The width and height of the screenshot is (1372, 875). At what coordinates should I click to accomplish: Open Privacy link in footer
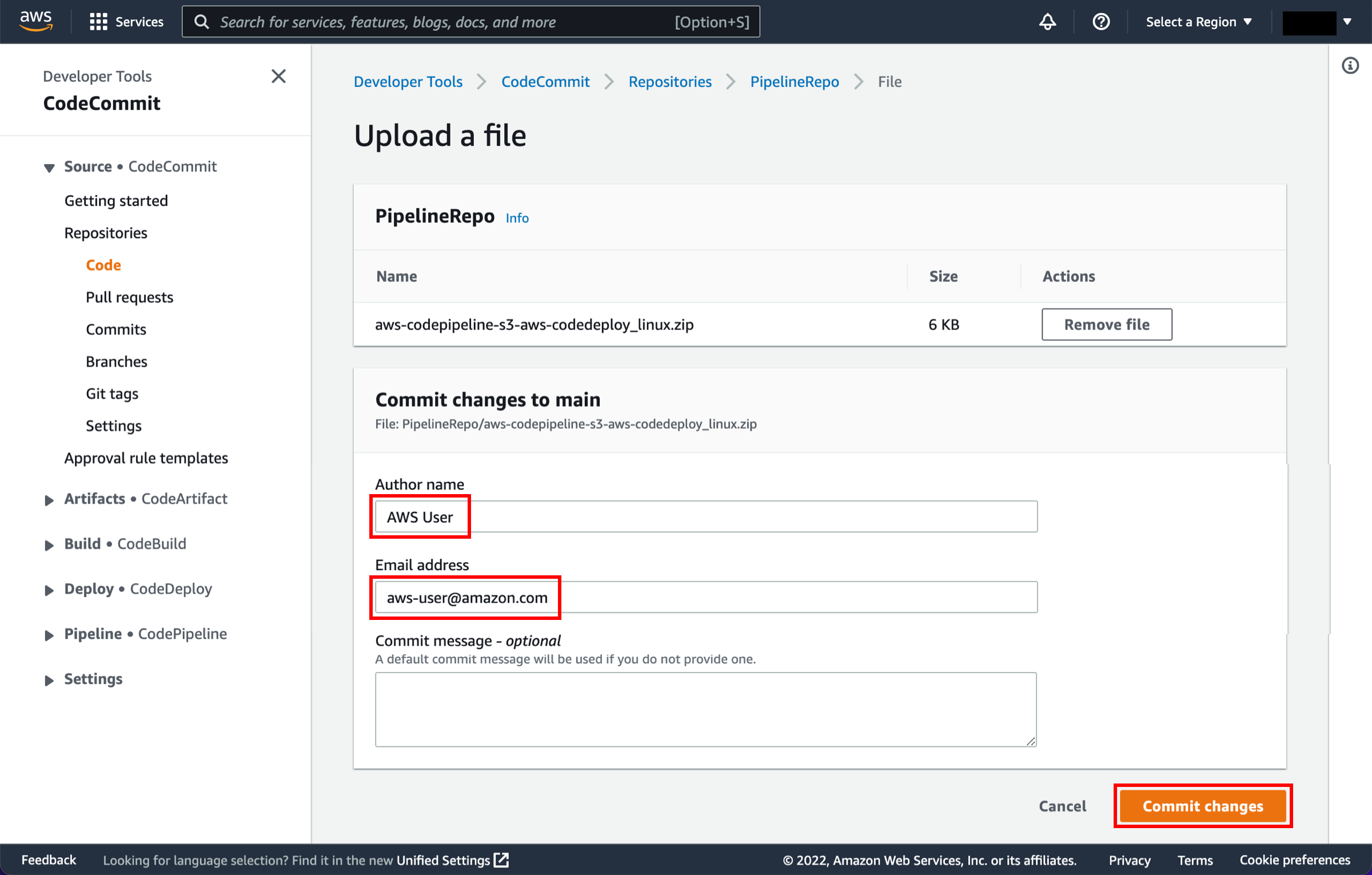pyautogui.click(x=1130, y=860)
